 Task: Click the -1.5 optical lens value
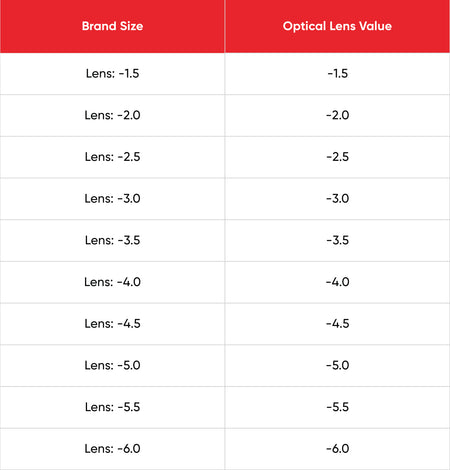pyautogui.click(x=337, y=73)
